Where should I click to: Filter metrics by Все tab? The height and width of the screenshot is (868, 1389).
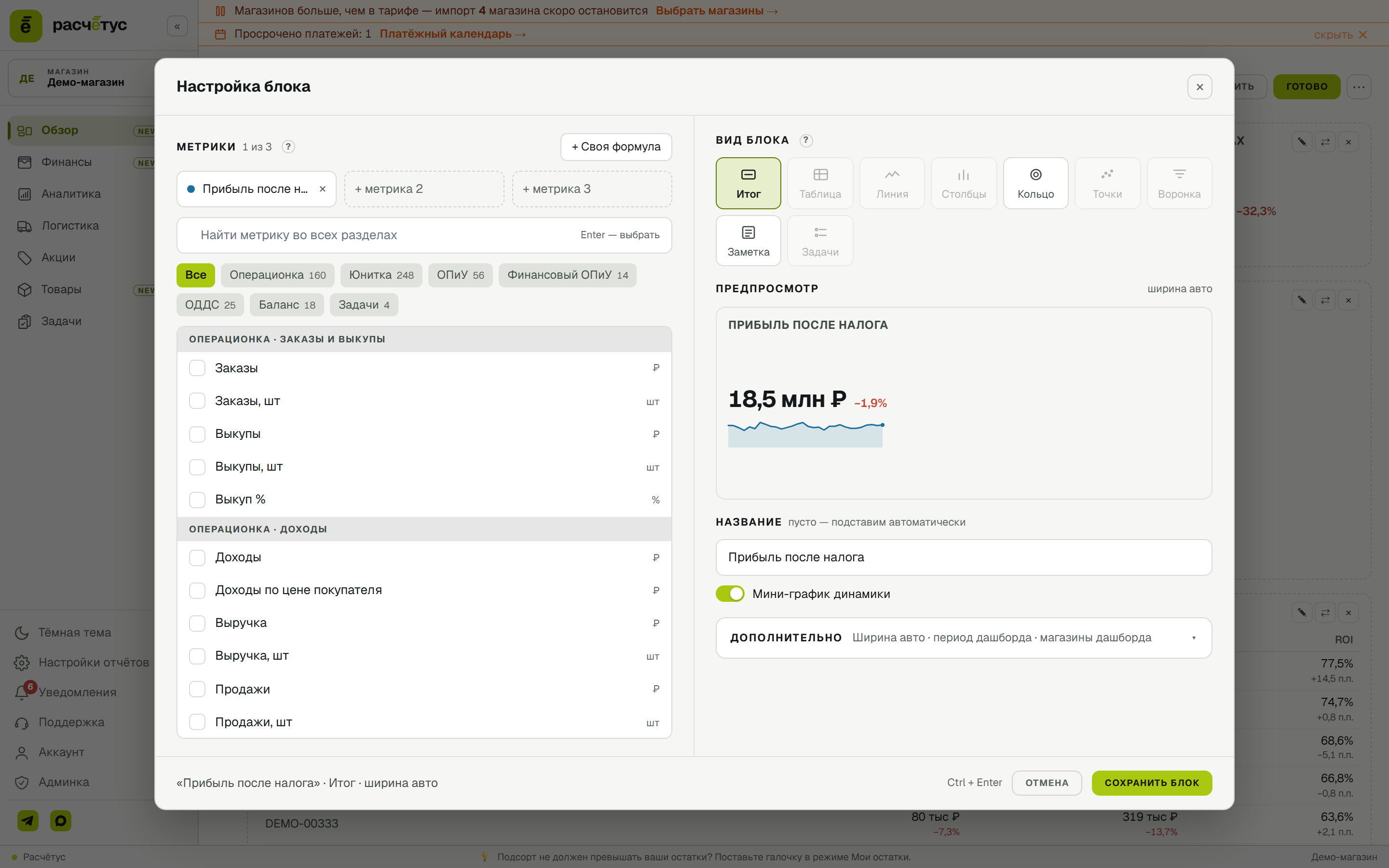pos(195,275)
